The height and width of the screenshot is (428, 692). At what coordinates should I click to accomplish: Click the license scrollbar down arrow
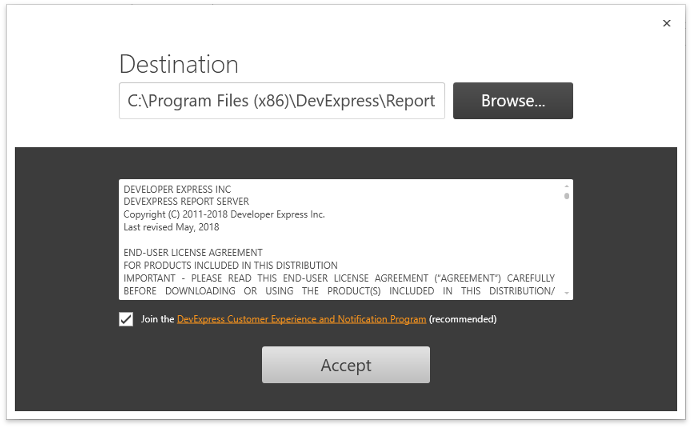[567, 293]
